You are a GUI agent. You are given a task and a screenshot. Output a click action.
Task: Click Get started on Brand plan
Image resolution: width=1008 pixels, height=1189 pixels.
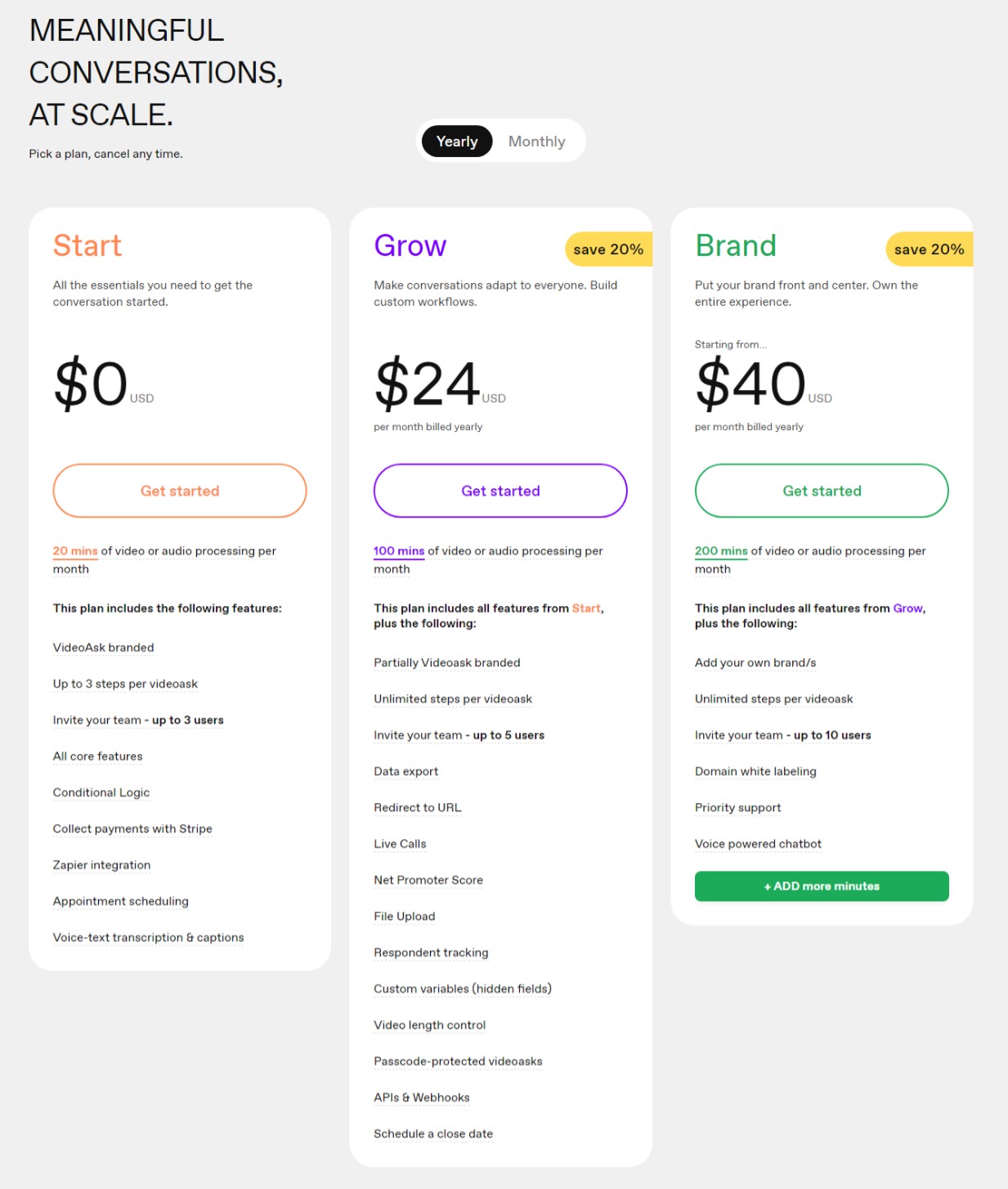pyautogui.click(x=822, y=491)
